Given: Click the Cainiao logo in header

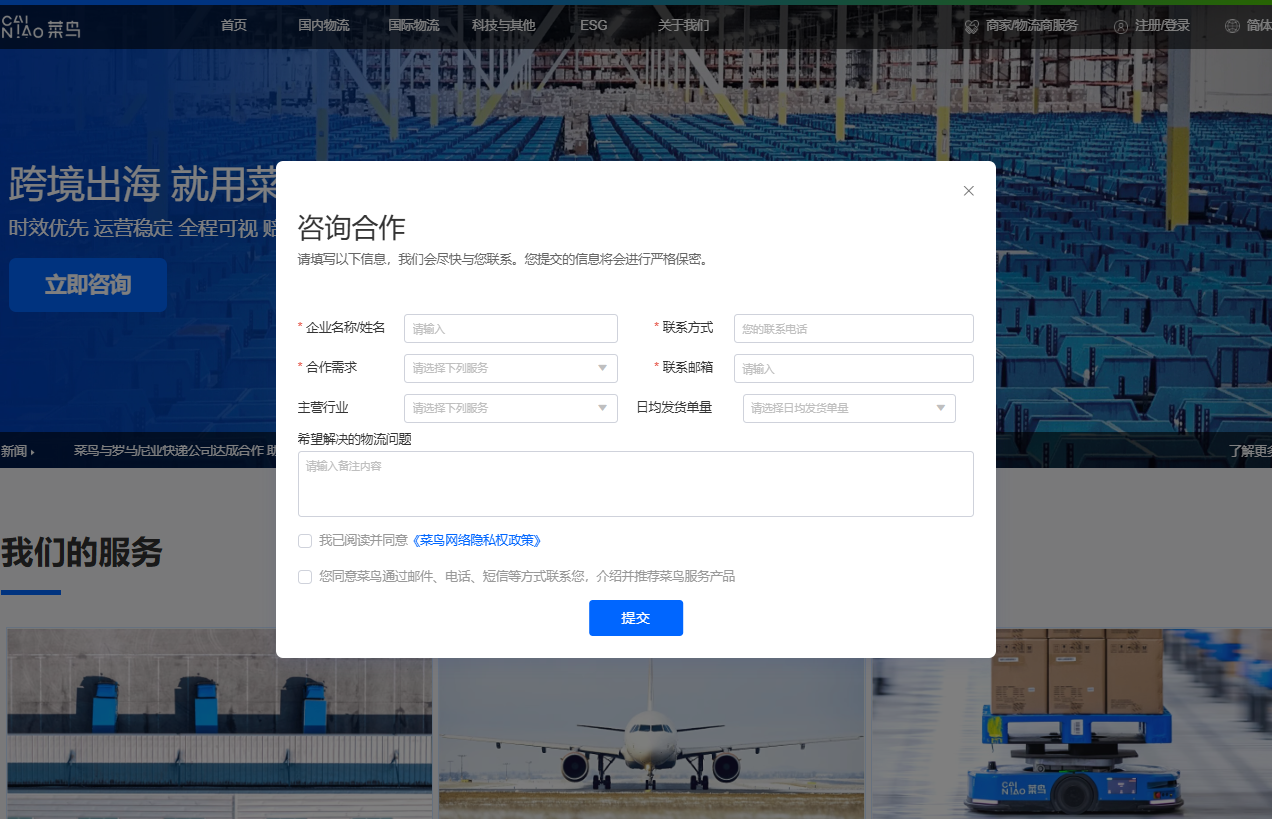Looking at the screenshot, I should pyautogui.click(x=41, y=28).
